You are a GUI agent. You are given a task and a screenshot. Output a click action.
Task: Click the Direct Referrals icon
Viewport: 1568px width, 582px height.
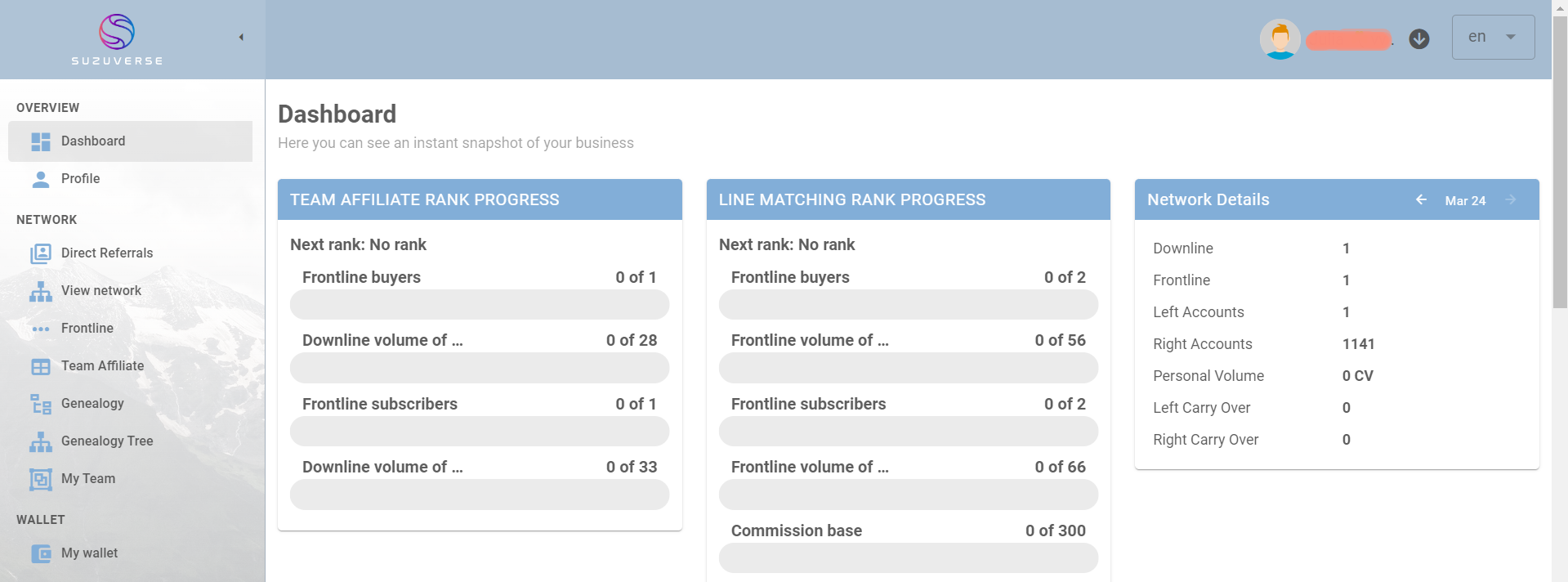41,253
